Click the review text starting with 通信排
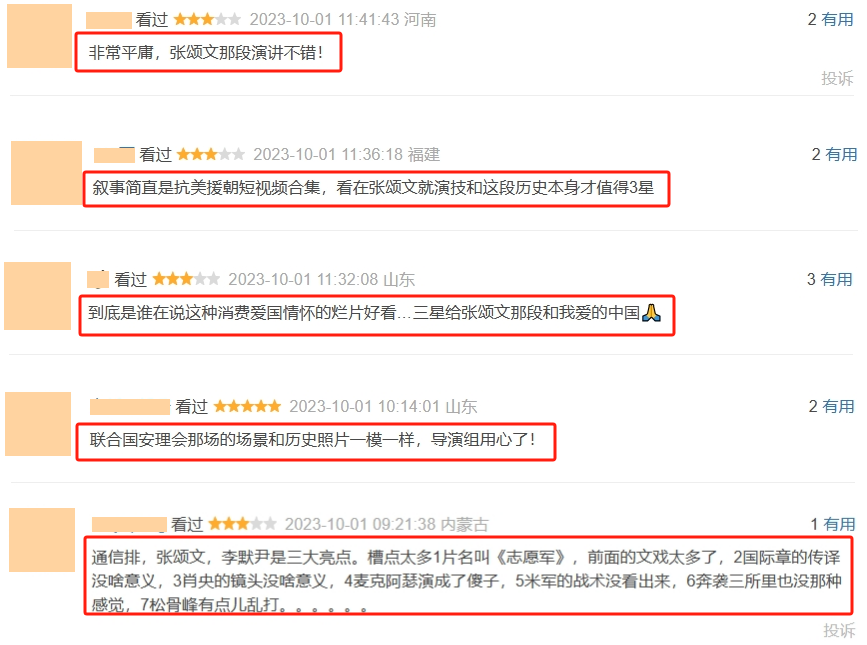 [x=467, y=581]
